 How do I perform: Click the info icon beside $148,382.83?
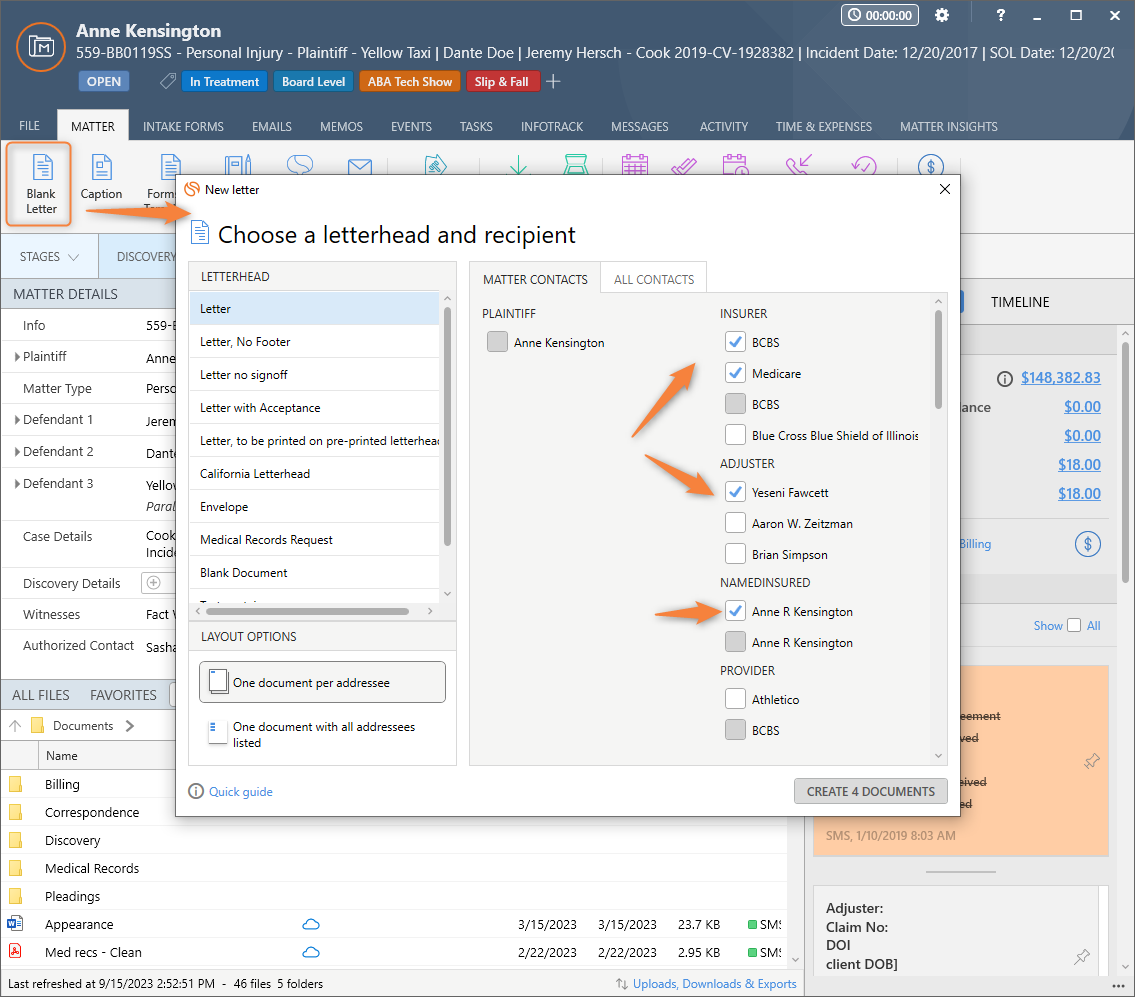1005,378
